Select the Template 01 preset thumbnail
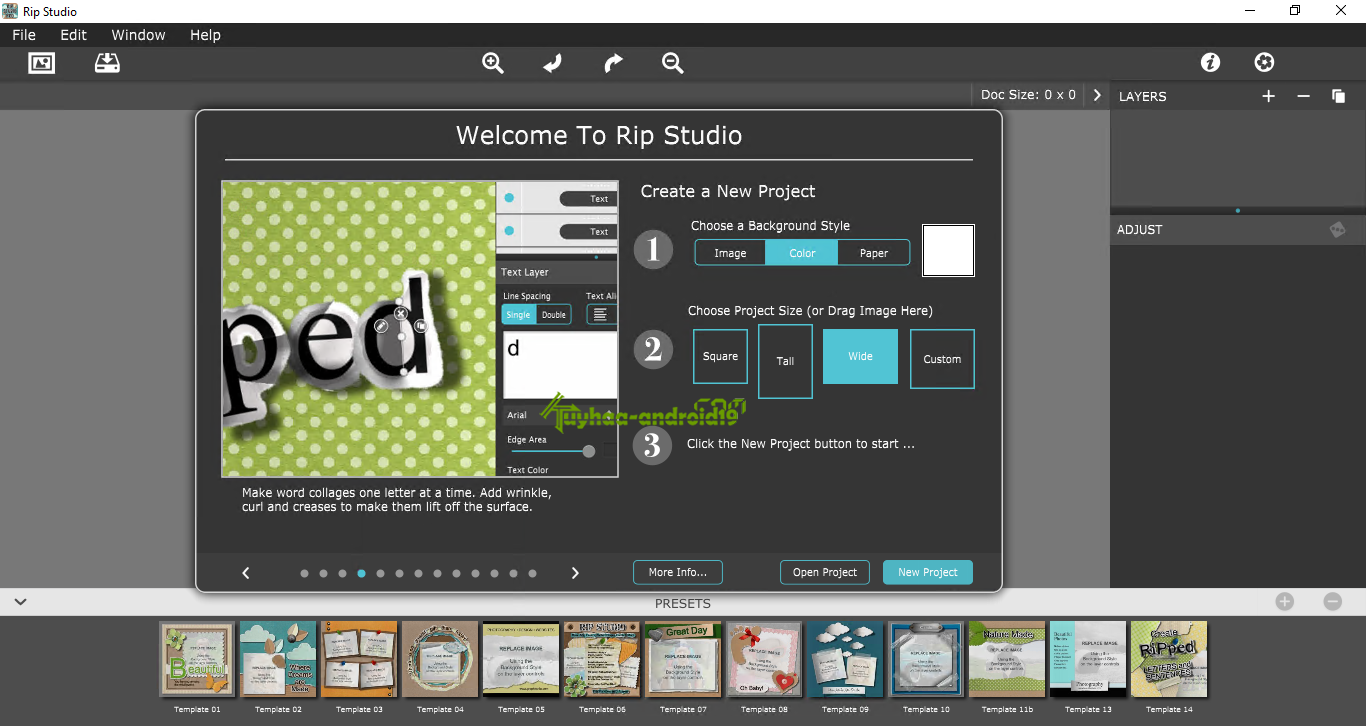1366x726 pixels. pyautogui.click(x=197, y=659)
